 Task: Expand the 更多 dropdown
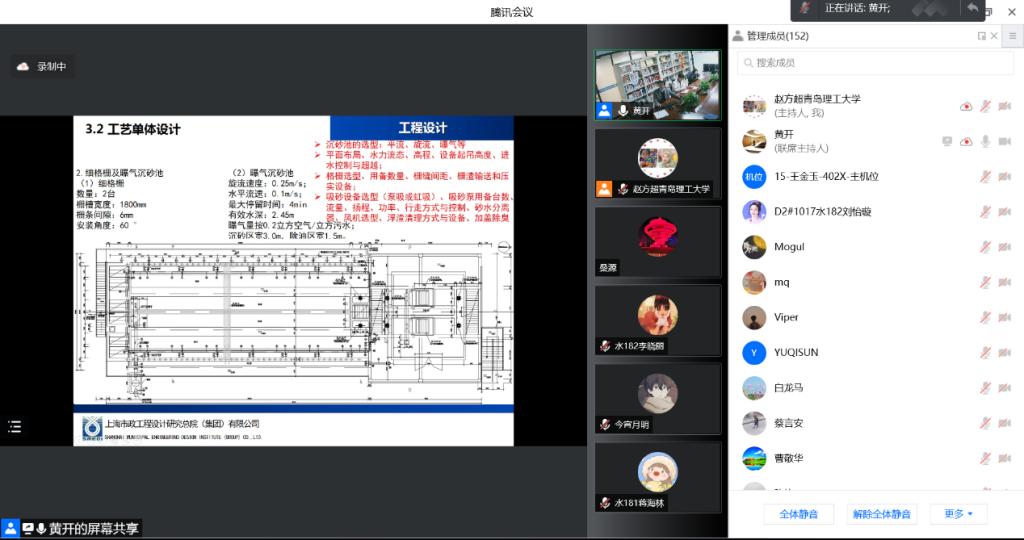[958, 514]
